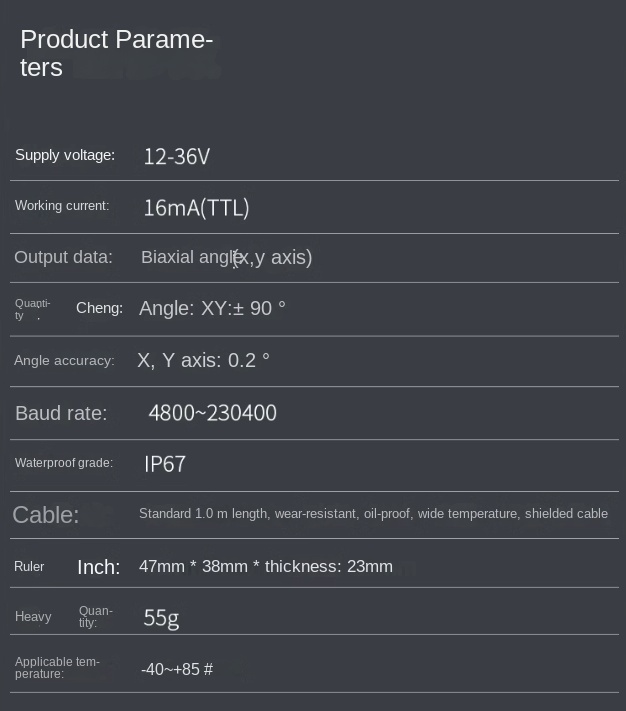The height and width of the screenshot is (711, 626).
Task: Select the Supply voltage label
Action: coord(65,155)
